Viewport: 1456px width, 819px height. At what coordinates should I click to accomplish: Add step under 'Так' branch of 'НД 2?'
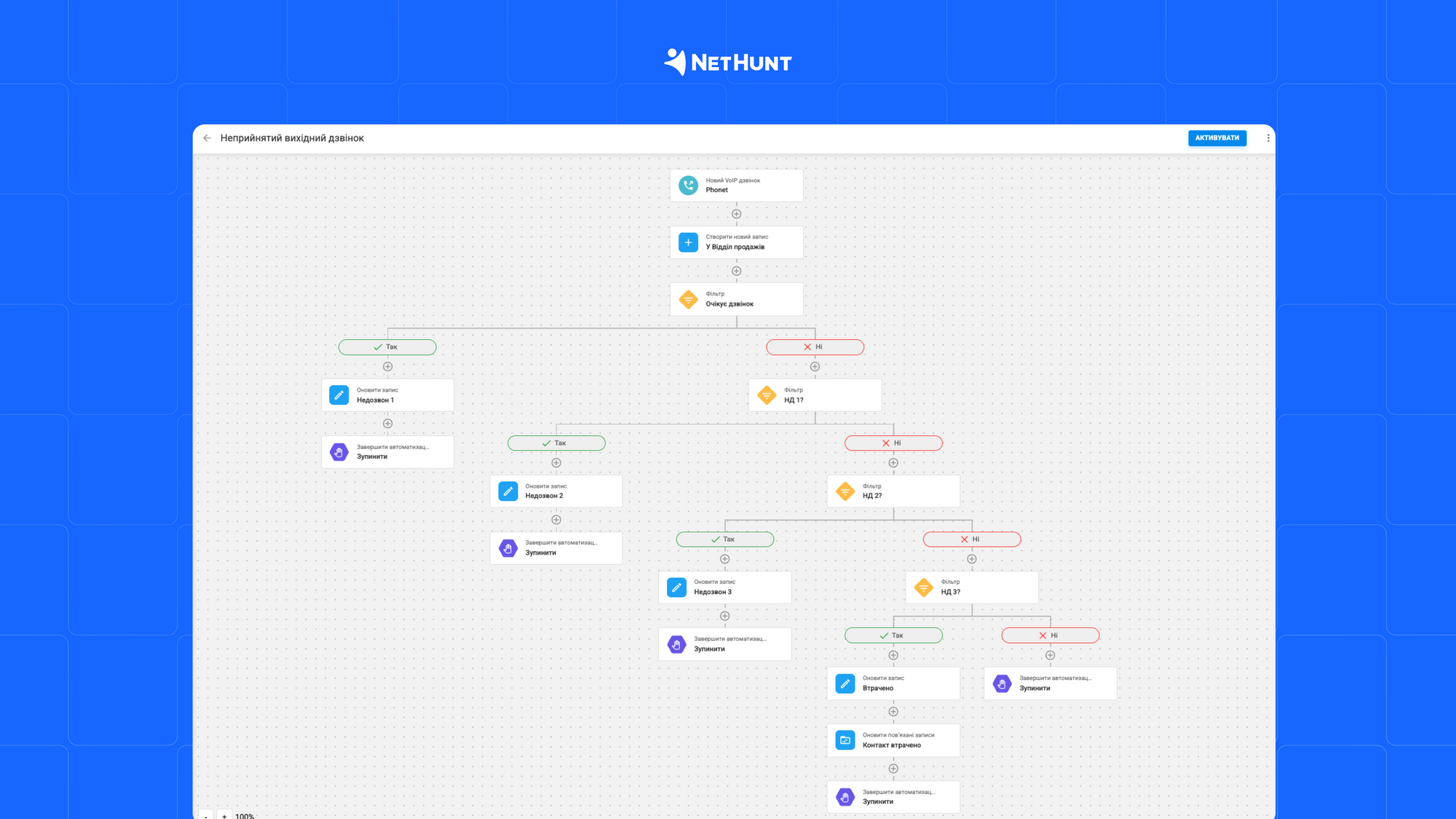725,559
